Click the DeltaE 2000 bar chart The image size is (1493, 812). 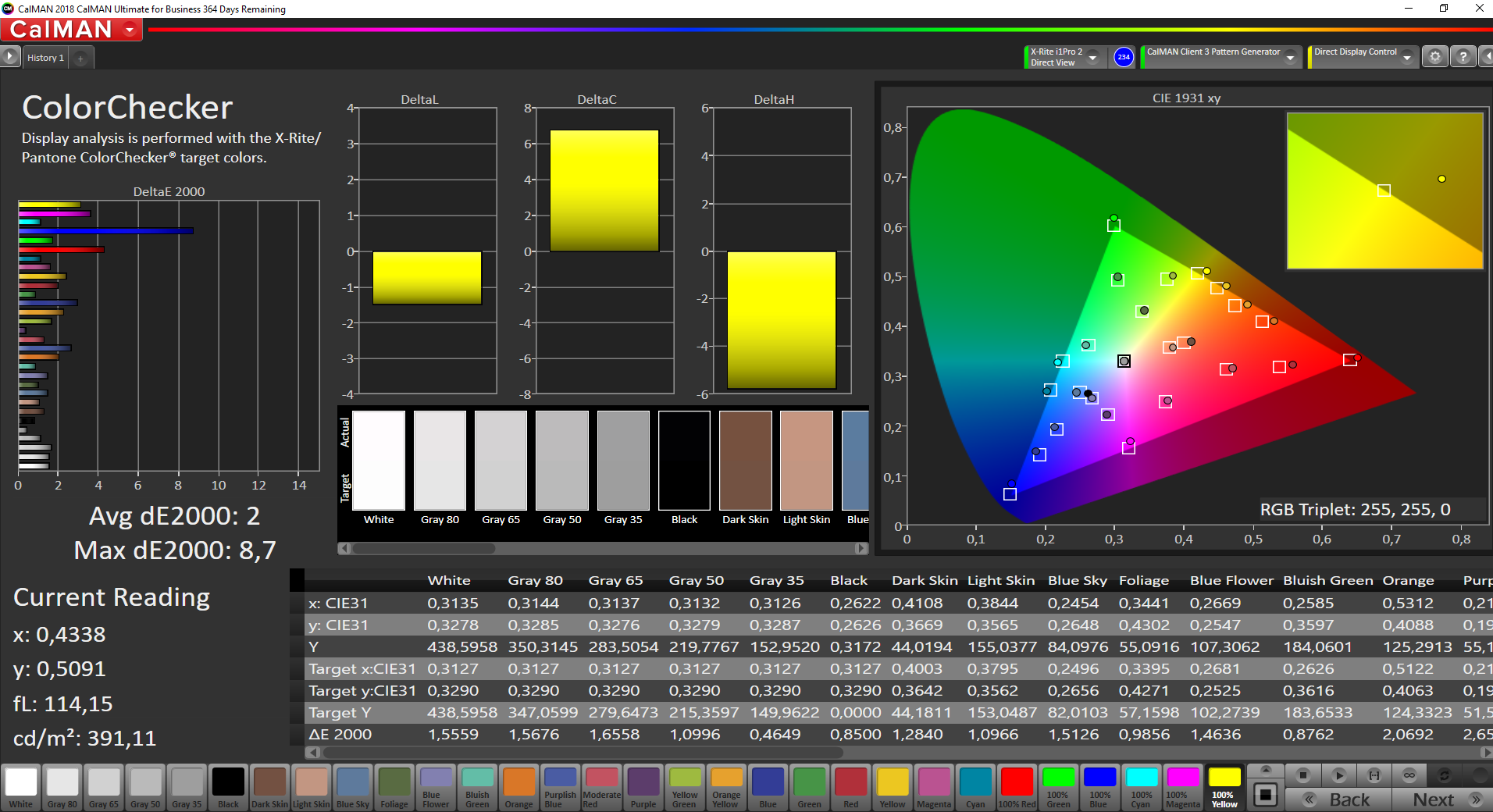coord(169,336)
